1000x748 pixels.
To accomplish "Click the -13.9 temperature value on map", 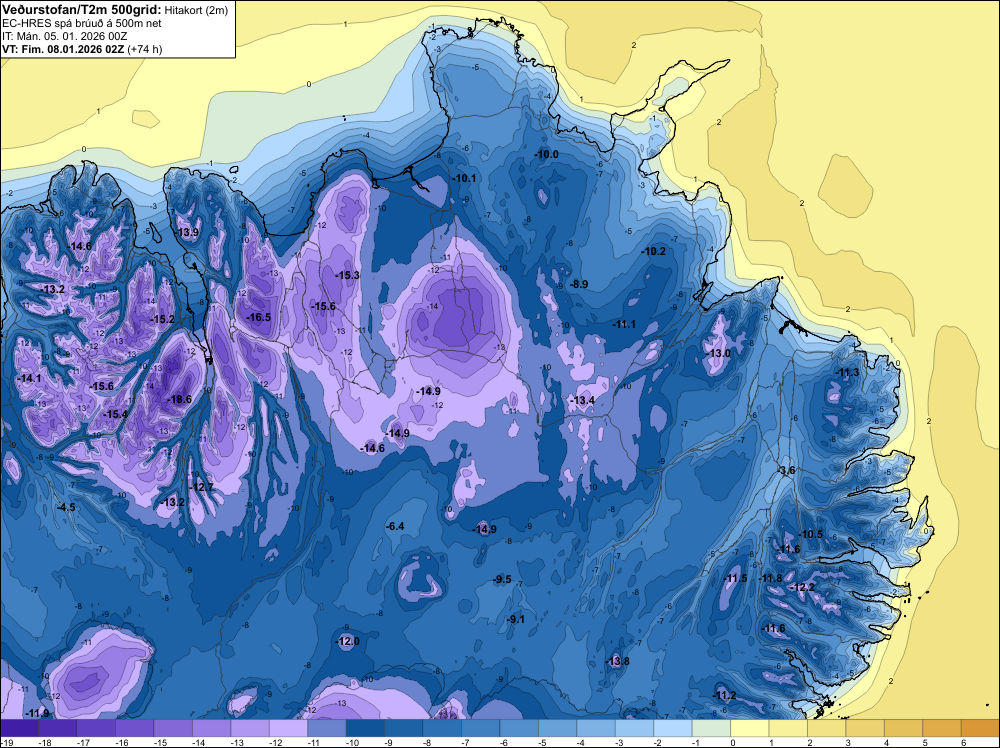I will (188, 232).
